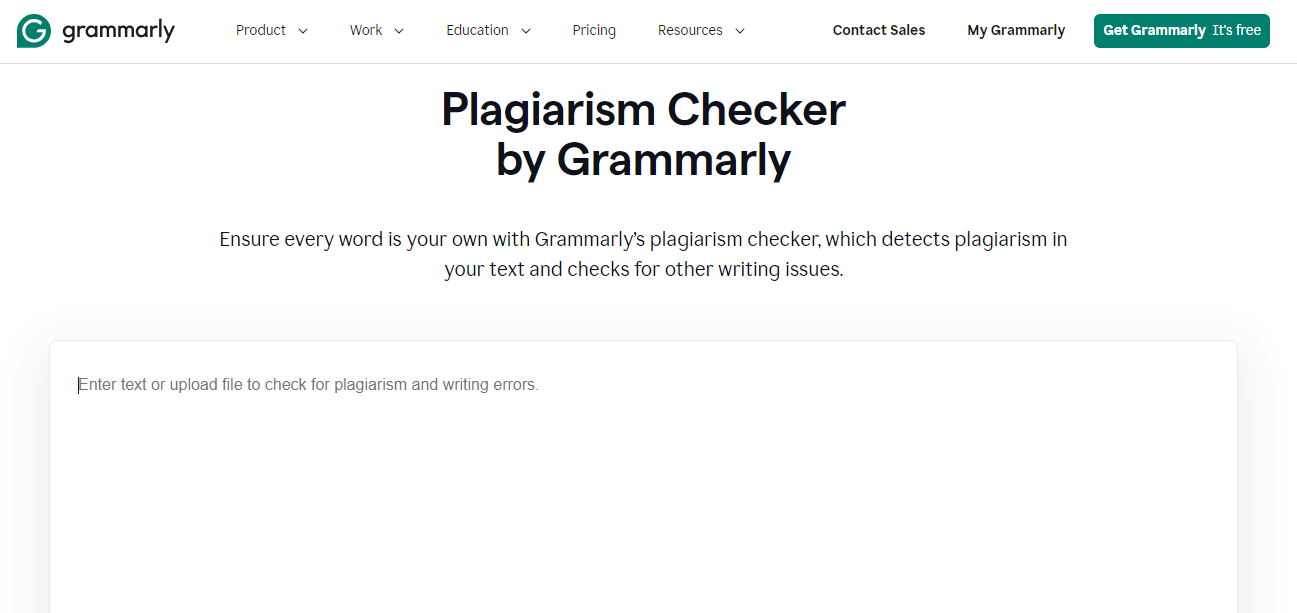Click the placeholder text to start typing
Image resolution: width=1297 pixels, height=613 pixels.
click(x=307, y=384)
